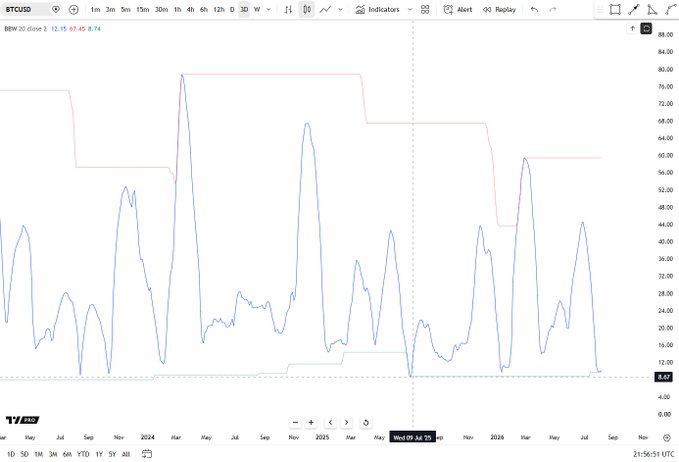Switch to the 1m timeframe
The height and width of the screenshot is (462, 679).
pos(95,10)
